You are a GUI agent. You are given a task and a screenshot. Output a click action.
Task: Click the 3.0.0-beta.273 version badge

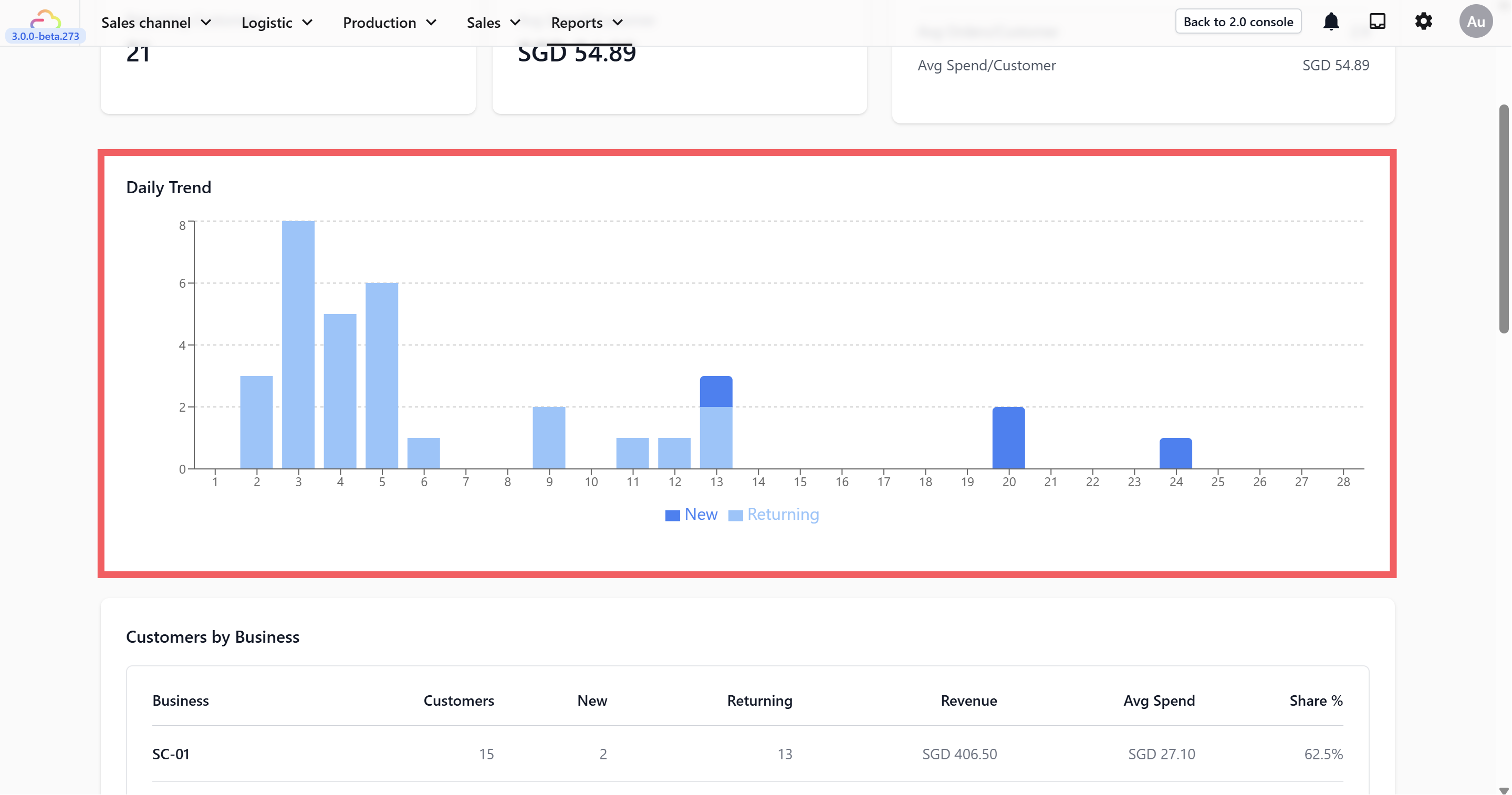point(45,36)
